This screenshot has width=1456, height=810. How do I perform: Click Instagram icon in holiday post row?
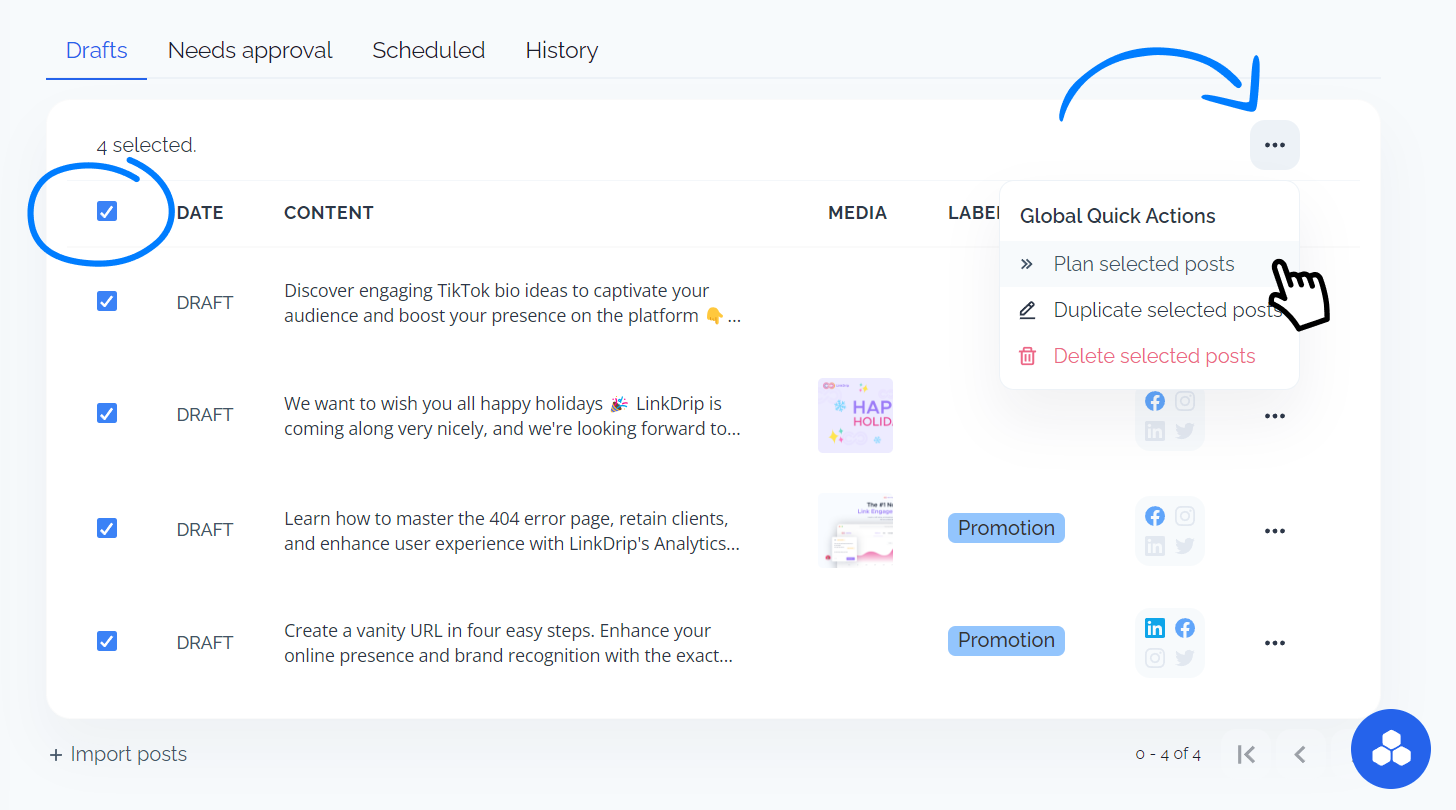tap(1185, 401)
